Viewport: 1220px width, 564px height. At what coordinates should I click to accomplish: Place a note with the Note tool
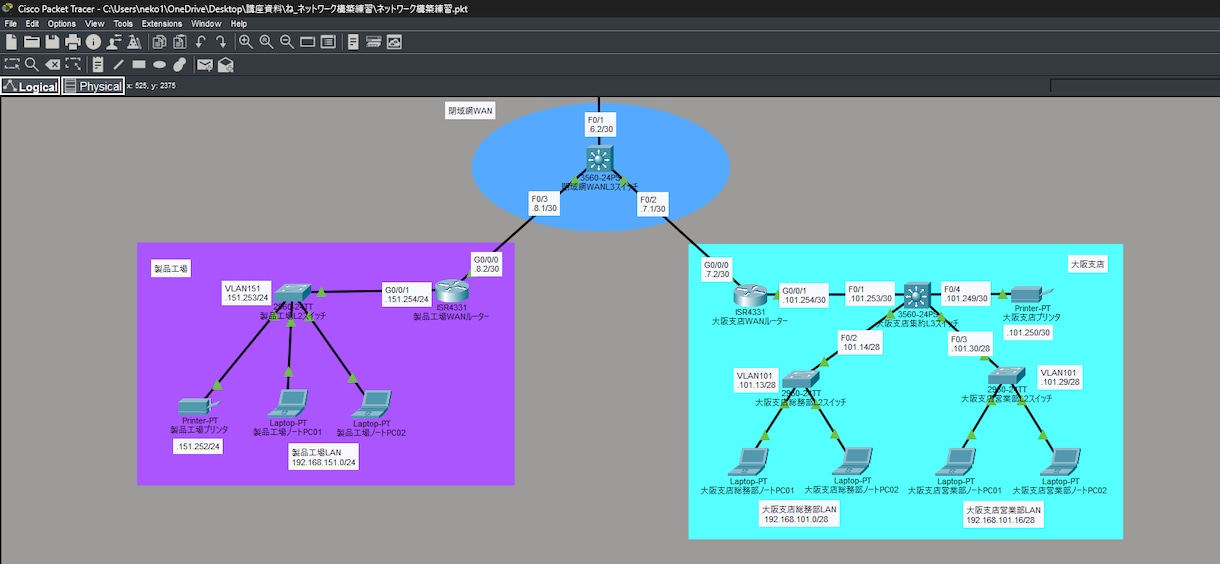[x=97, y=64]
